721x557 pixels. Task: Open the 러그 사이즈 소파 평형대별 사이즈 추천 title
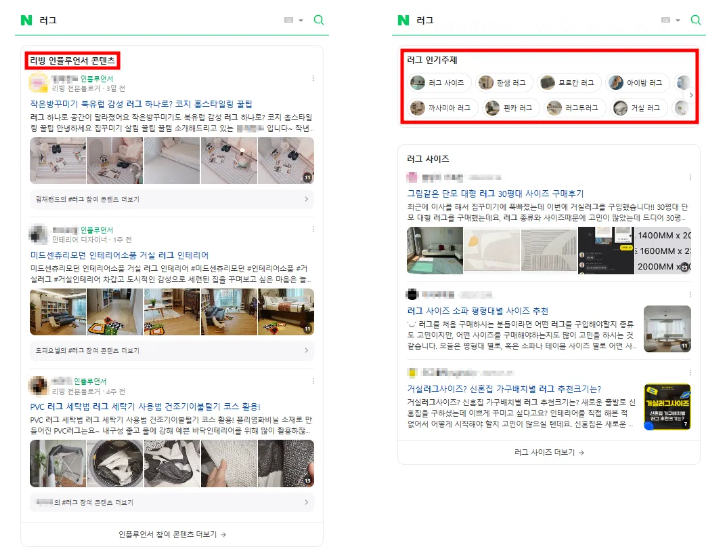477,311
